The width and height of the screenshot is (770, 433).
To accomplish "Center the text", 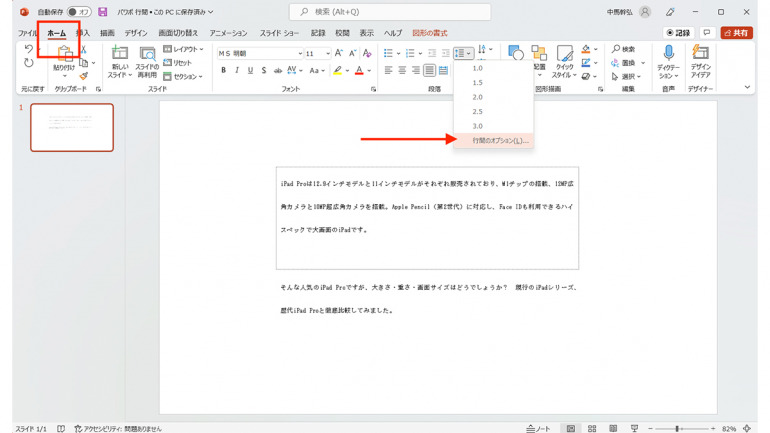I will point(402,70).
